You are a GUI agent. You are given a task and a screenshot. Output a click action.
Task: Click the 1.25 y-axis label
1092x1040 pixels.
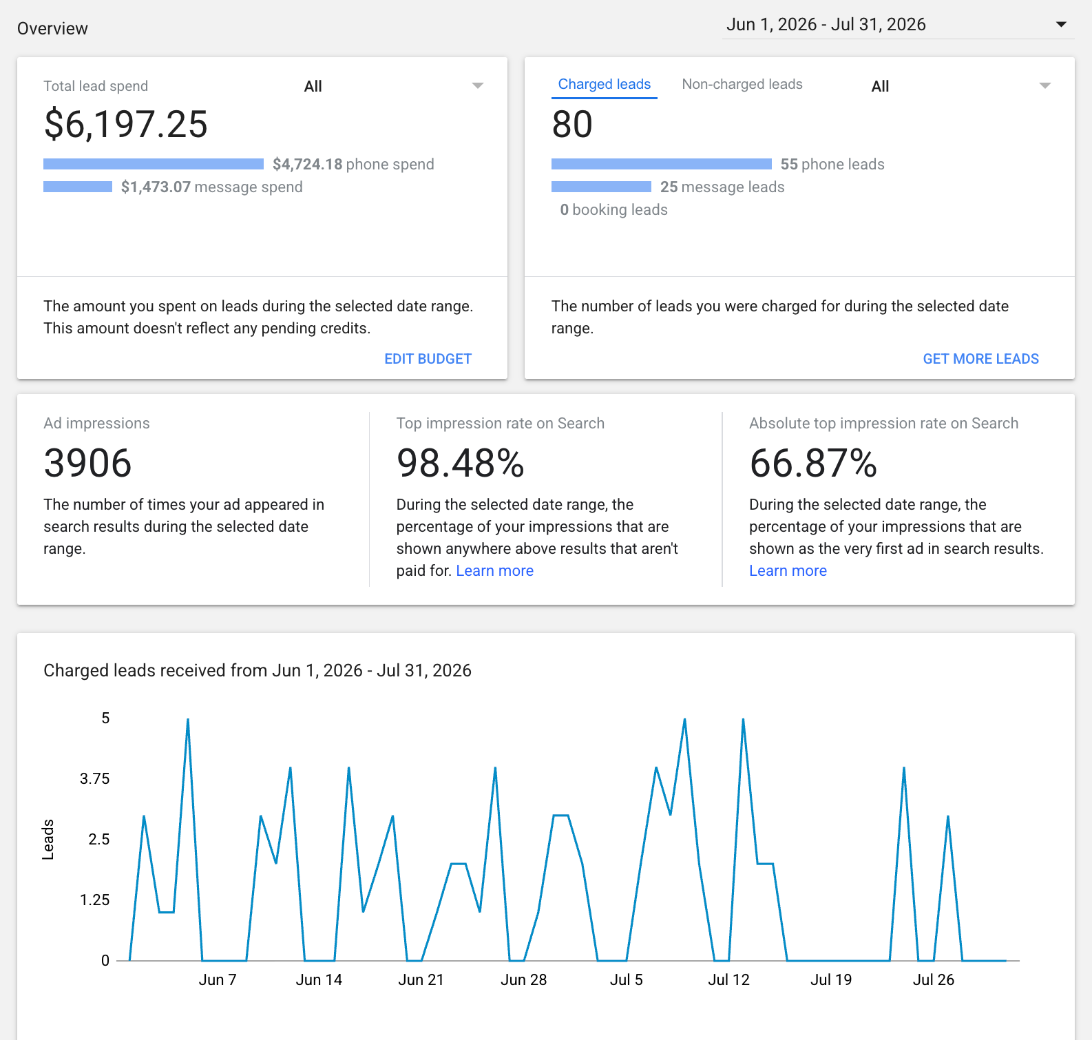[x=95, y=900]
